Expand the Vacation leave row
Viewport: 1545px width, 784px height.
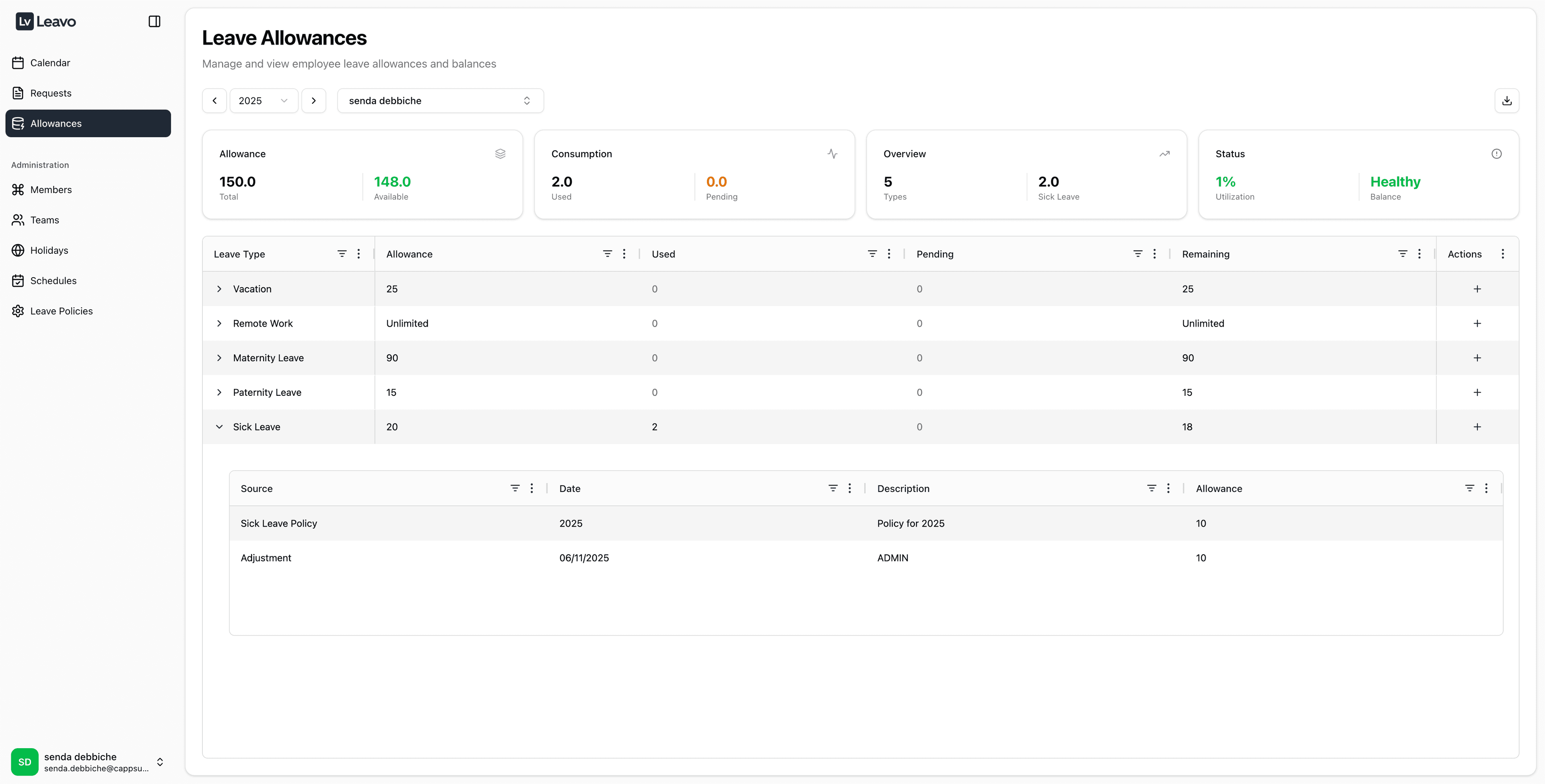pyautogui.click(x=220, y=289)
